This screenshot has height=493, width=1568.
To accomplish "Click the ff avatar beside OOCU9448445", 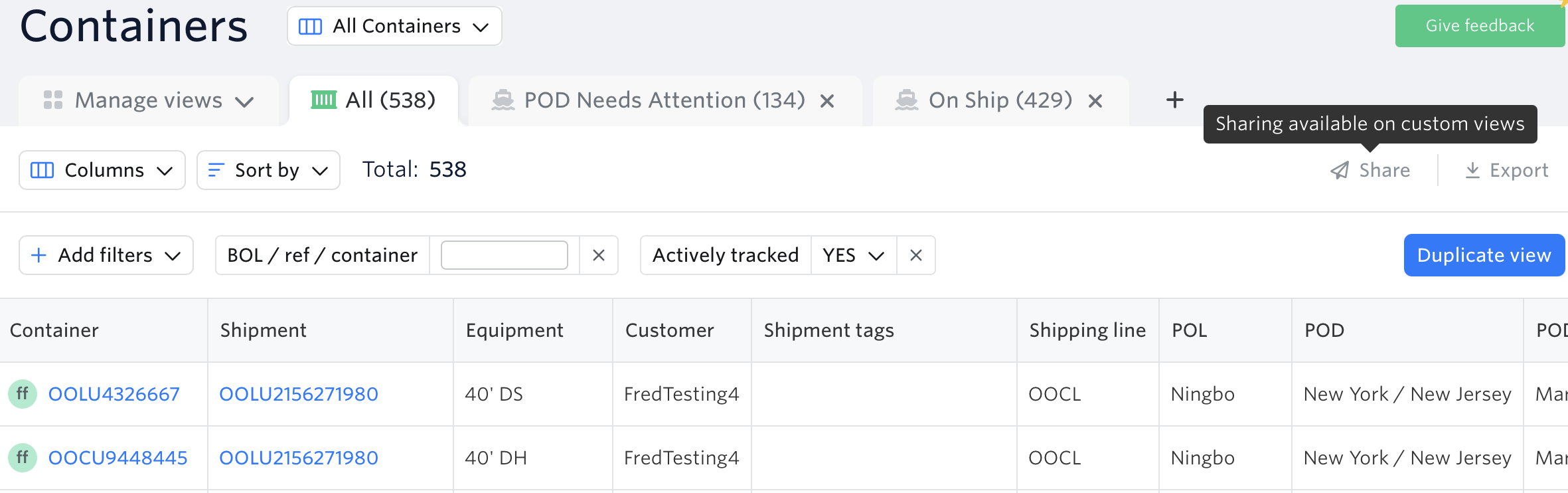I will 23,458.
